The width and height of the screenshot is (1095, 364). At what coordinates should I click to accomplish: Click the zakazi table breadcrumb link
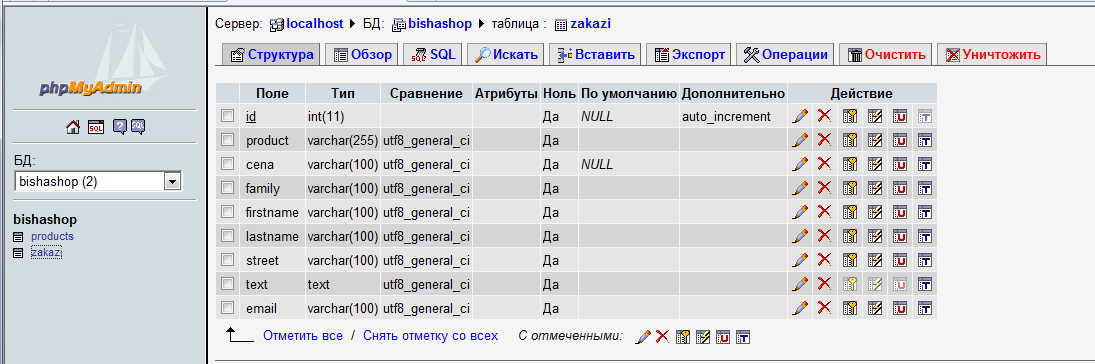point(591,23)
